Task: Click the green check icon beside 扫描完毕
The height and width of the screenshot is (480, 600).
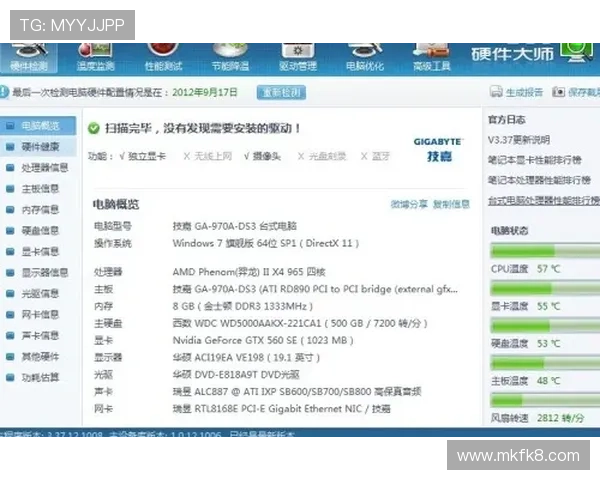Action: [x=94, y=128]
